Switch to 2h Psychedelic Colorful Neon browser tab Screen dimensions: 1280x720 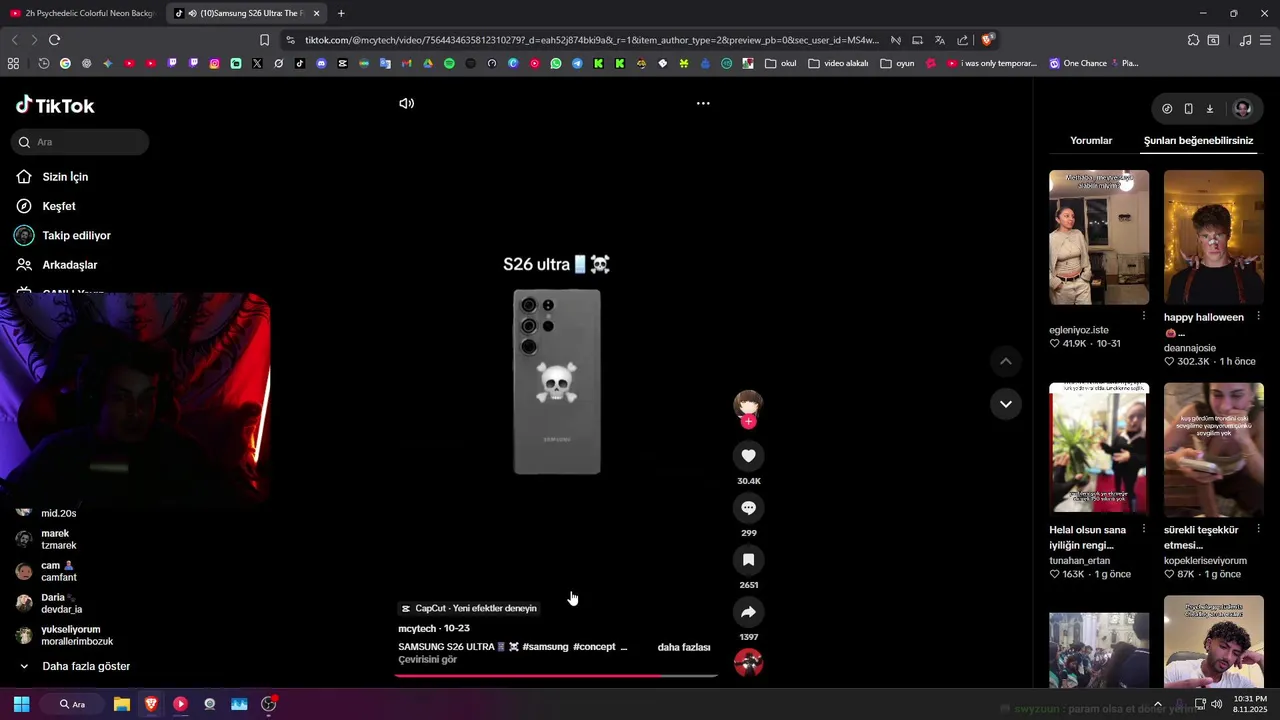(x=82, y=13)
